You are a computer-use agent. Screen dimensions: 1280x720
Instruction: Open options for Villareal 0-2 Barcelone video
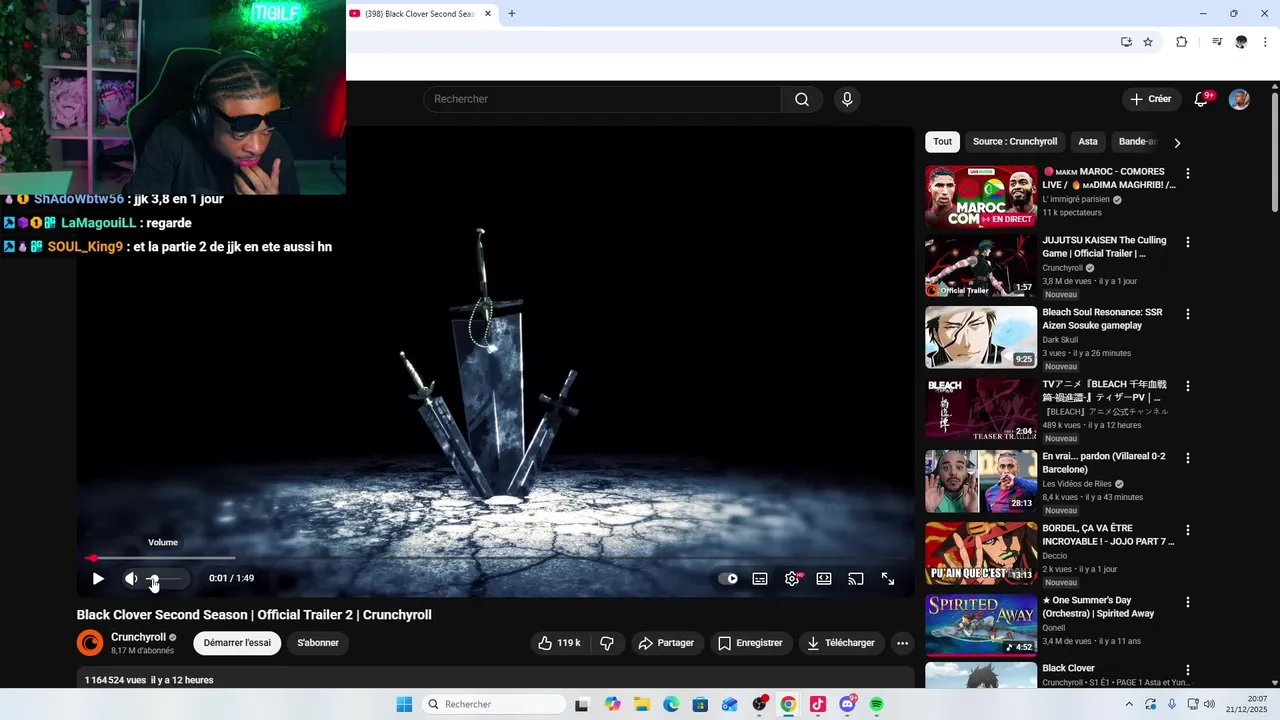click(1188, 458)
